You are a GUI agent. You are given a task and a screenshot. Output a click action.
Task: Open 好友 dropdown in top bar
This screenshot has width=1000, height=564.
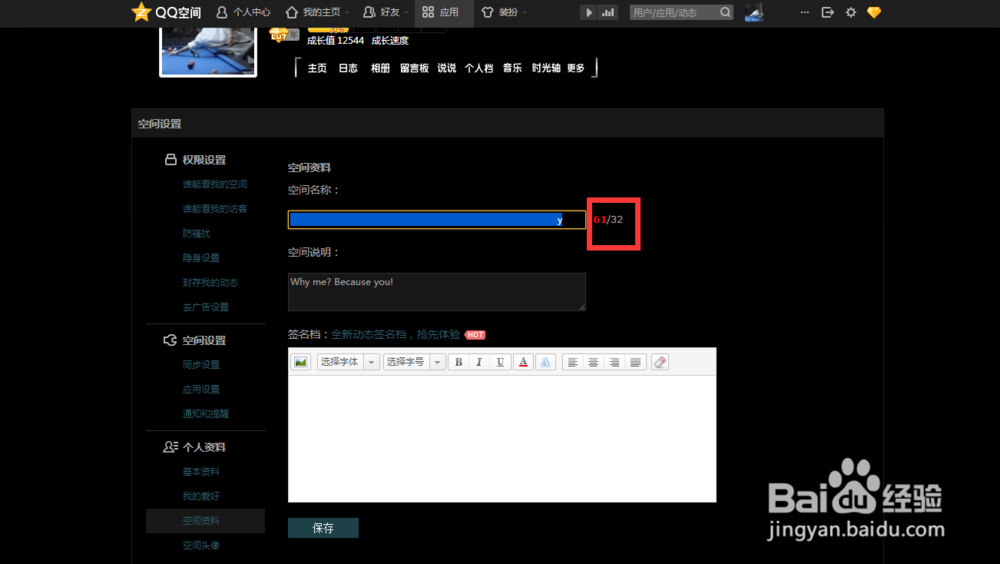(385, 12)
